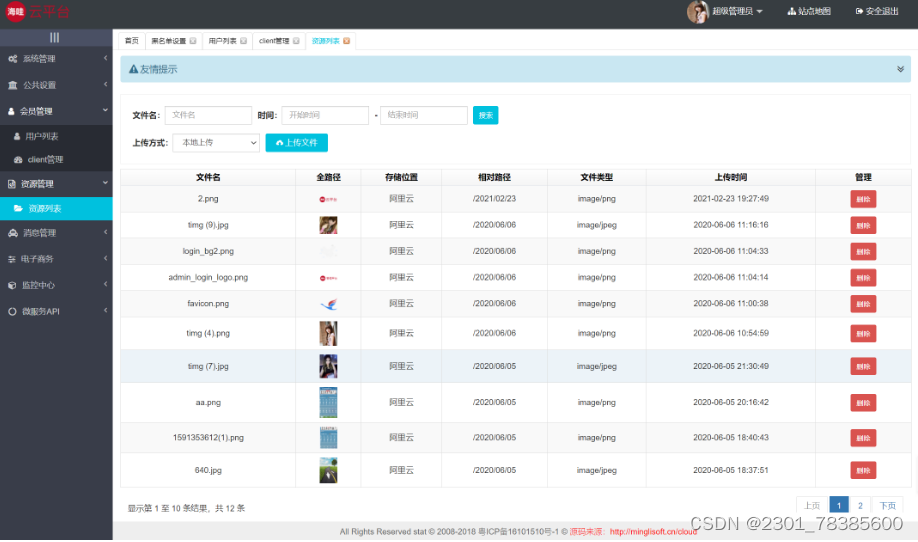Click the 监控中心 cube icon
The height and width of the screenshot is (542, 918).
(x=12, y=285)
